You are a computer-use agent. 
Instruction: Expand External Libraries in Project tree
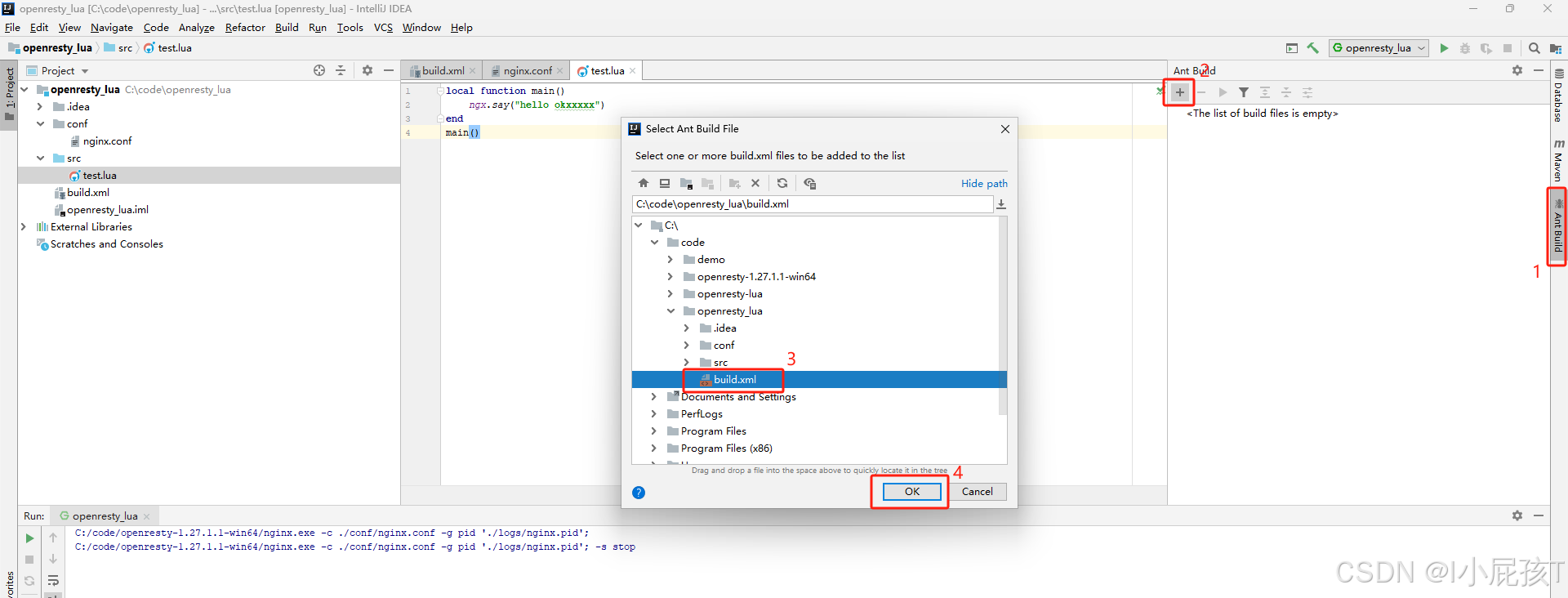[x=23, y=227]
